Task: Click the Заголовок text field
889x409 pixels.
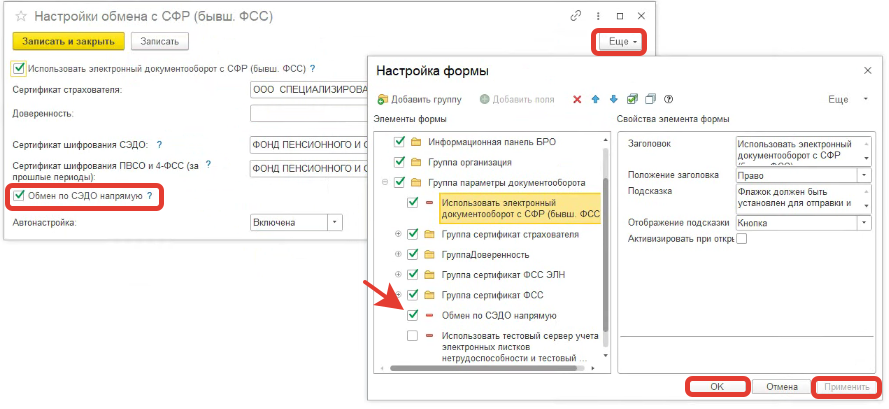Action: point(803,150)
